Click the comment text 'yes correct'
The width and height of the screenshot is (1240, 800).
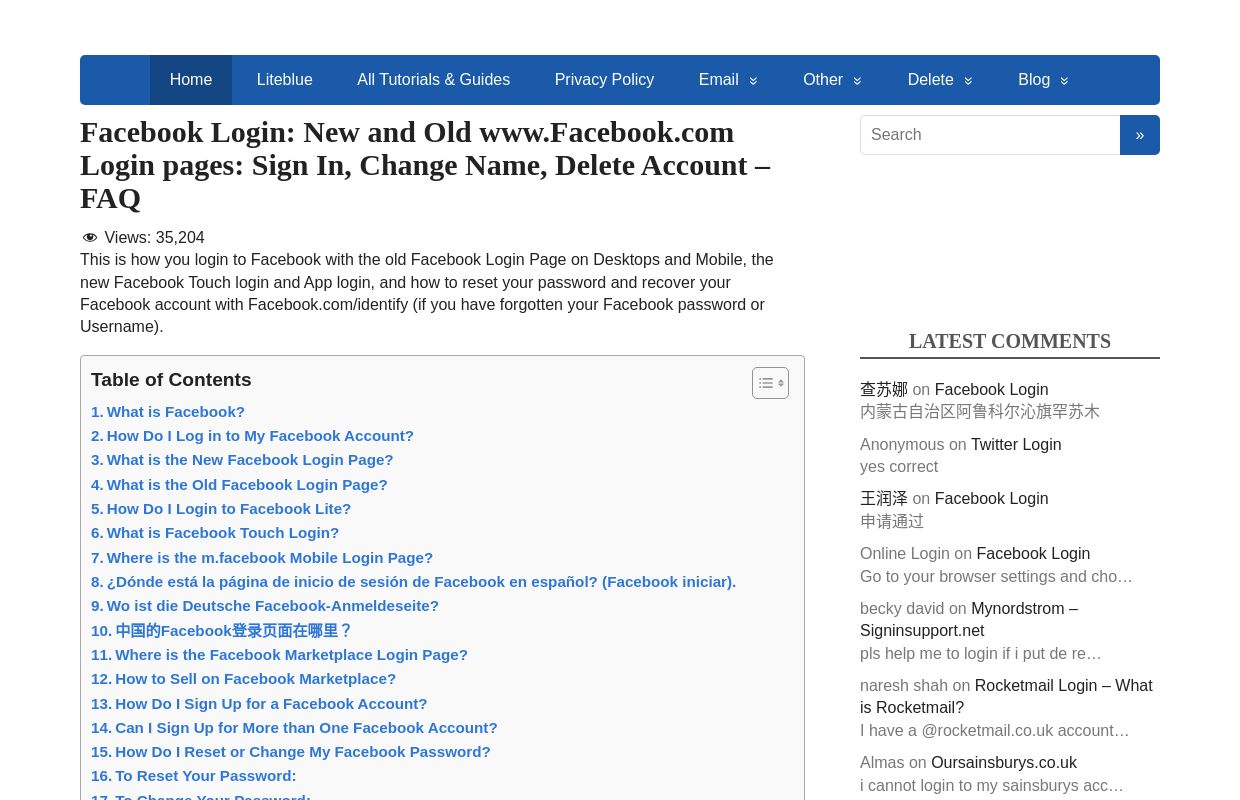(x=899, y=467)
